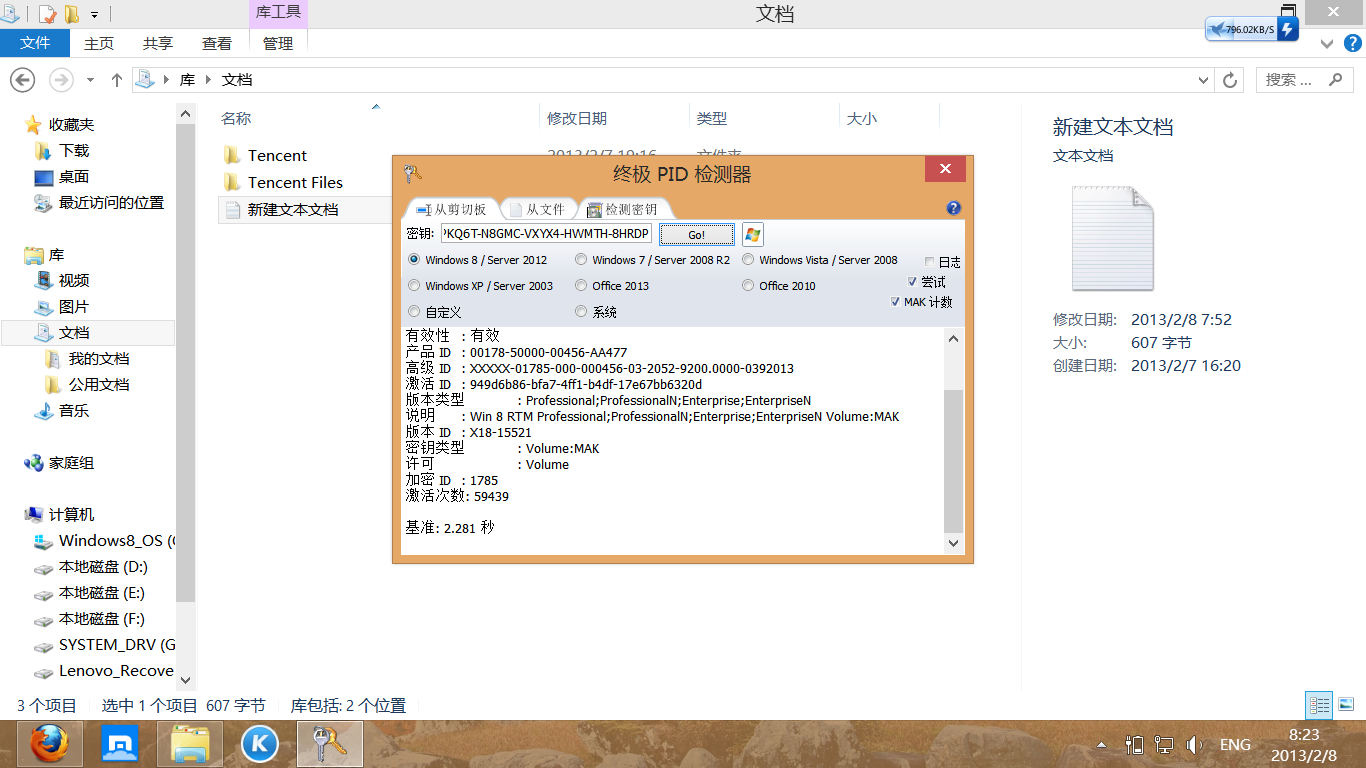Viewport: 1366px width, 768px height.
Task: Switch to the 查看 ribbon tab
Action: coord(217,43)
